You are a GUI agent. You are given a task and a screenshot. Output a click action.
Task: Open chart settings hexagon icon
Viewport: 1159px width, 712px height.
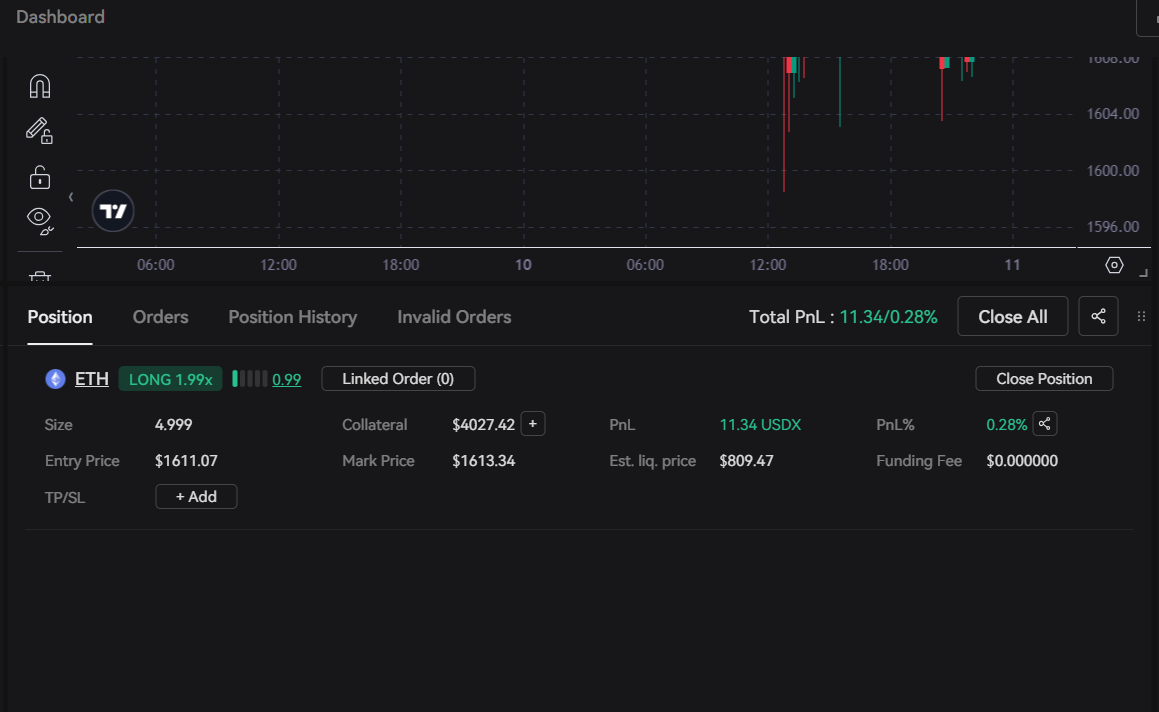point(1114,265)
